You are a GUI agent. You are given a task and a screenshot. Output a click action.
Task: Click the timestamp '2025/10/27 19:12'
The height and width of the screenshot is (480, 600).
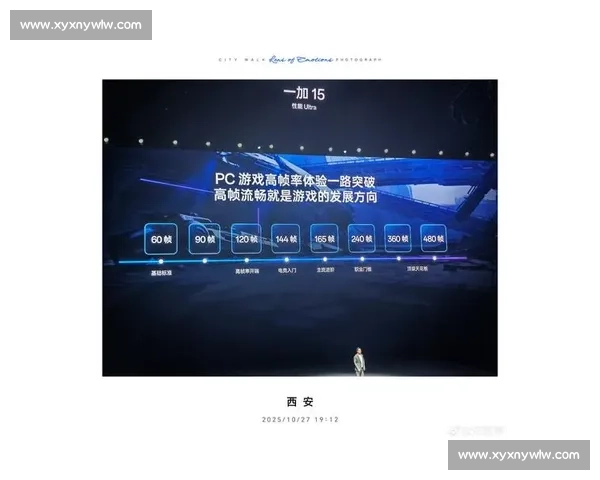tap(300, 420)
